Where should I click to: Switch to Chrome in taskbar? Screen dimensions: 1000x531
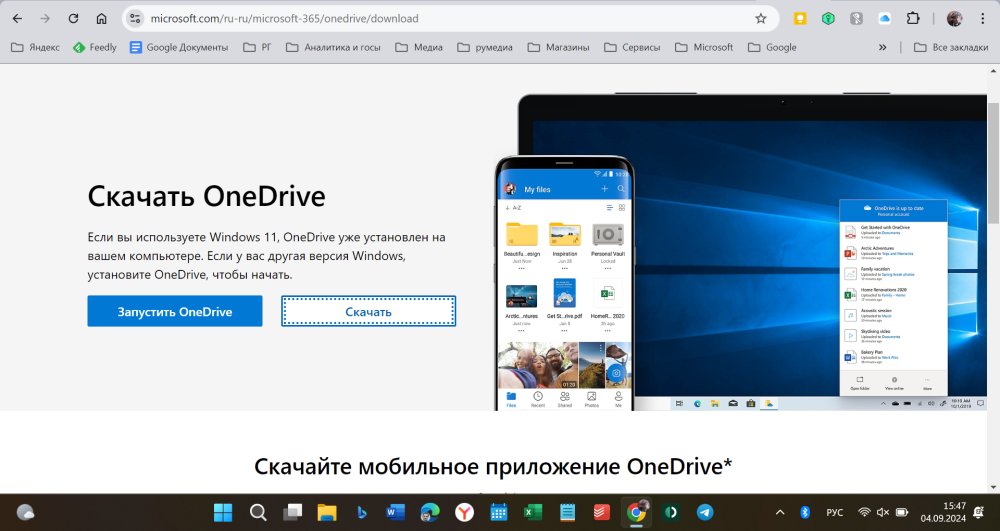[636, 512]
